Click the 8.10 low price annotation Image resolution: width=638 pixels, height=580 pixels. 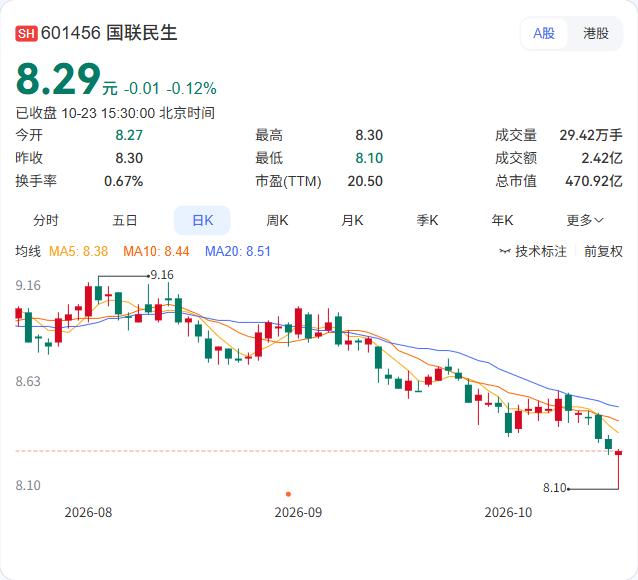(x=555, y=487)
